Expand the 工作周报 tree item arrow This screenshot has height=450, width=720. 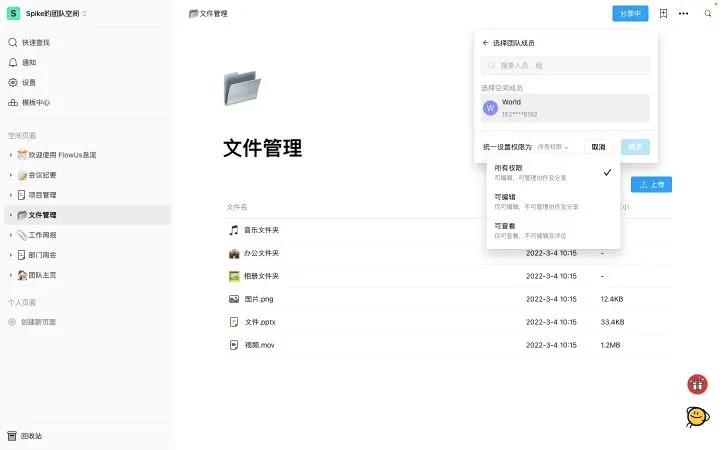point(11,235)
